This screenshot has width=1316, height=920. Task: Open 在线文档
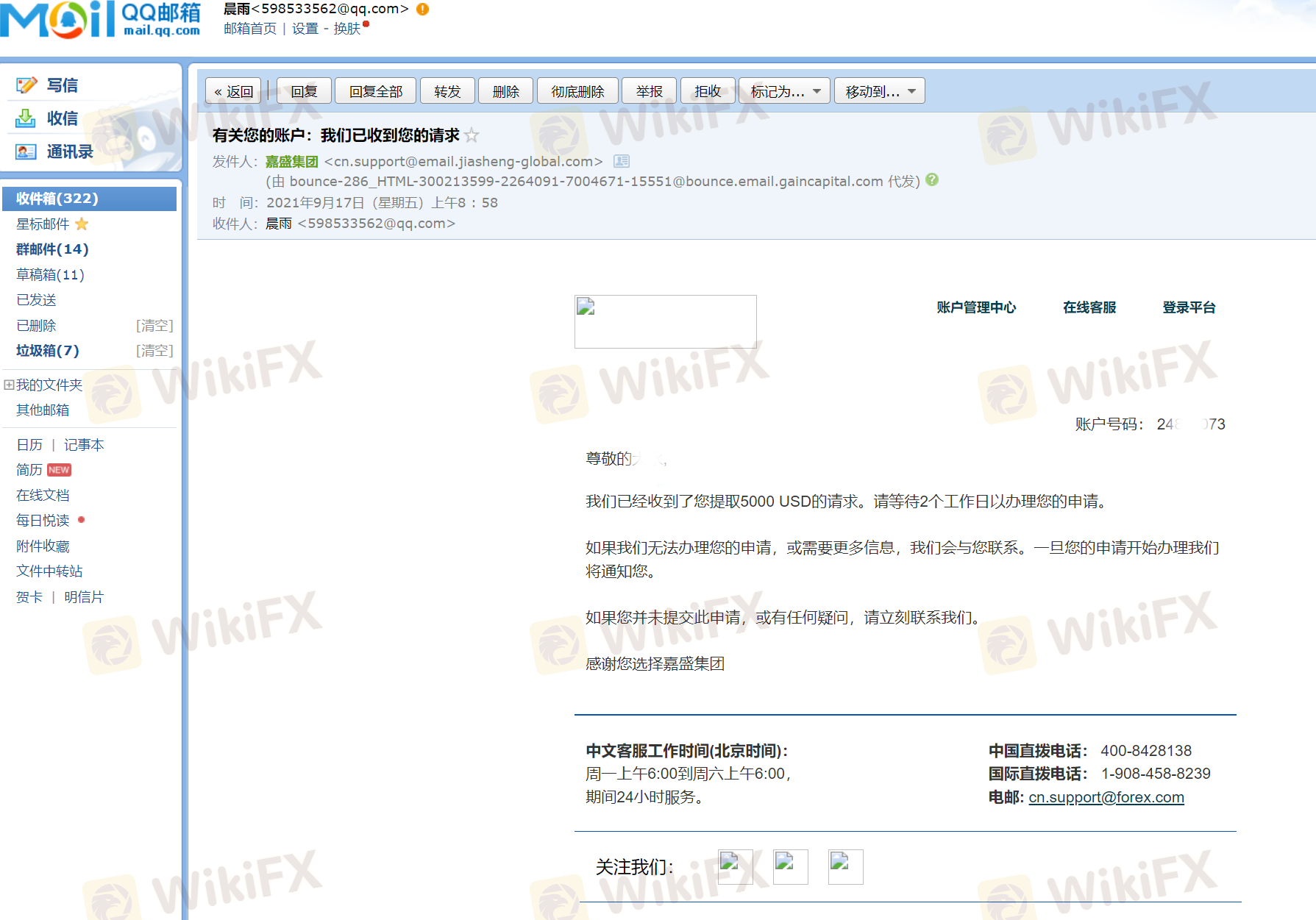coord(43,495)
